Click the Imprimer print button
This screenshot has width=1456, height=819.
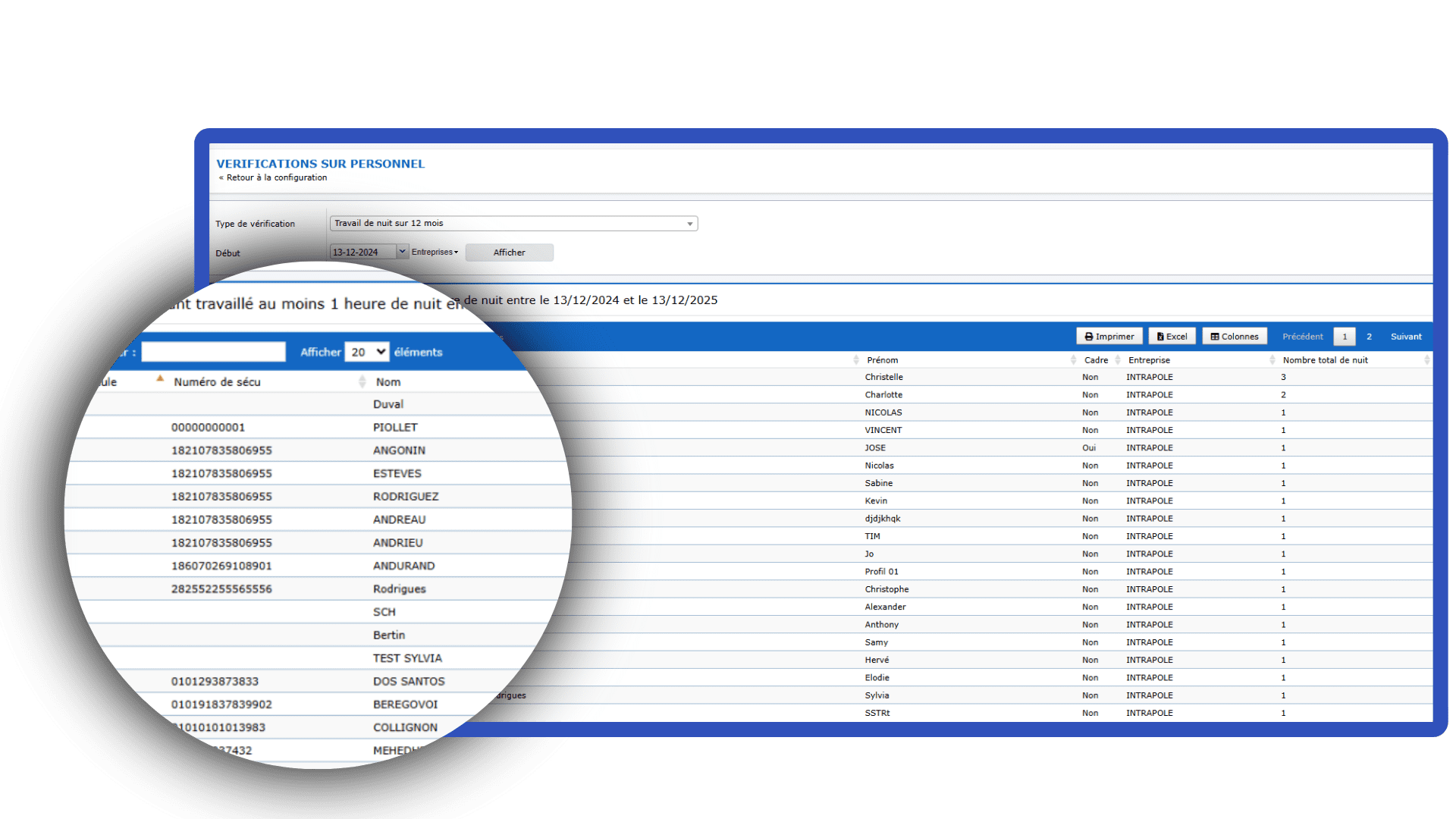tap(1109, 337)
